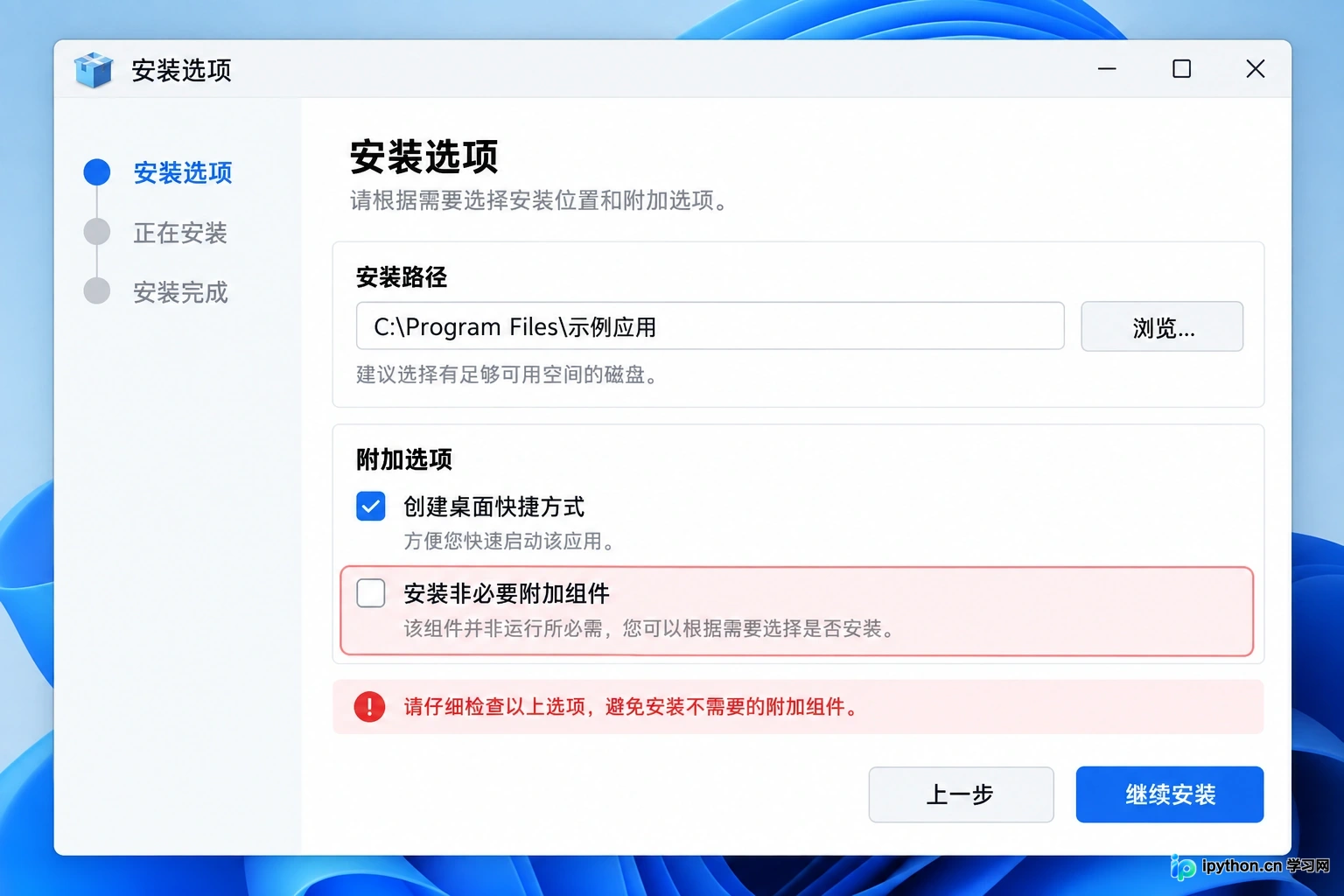Select the 安装选项 step in sidebar
1344x896 pixels.
pos(183,172)
